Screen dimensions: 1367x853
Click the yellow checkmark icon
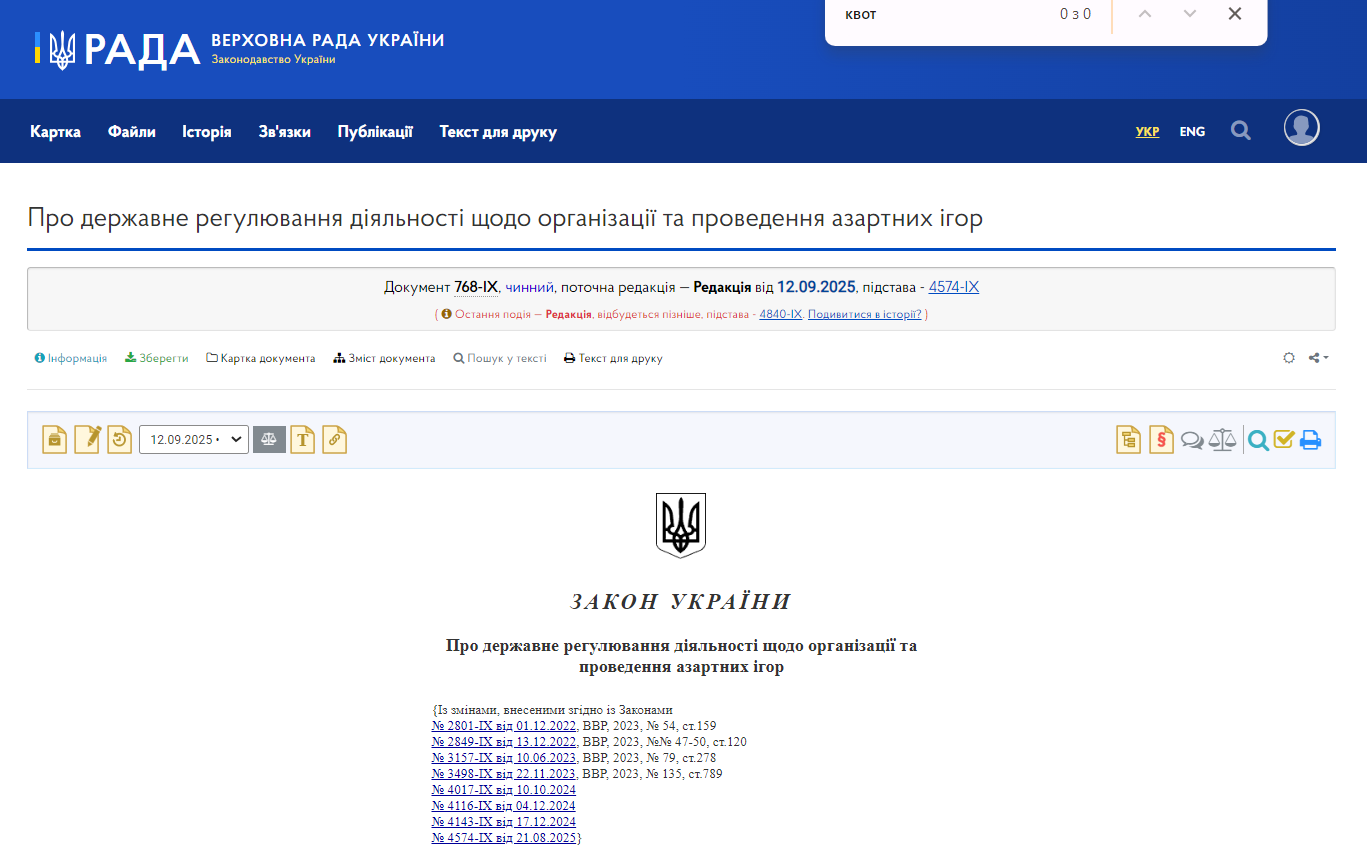(x=1284, y=439)
